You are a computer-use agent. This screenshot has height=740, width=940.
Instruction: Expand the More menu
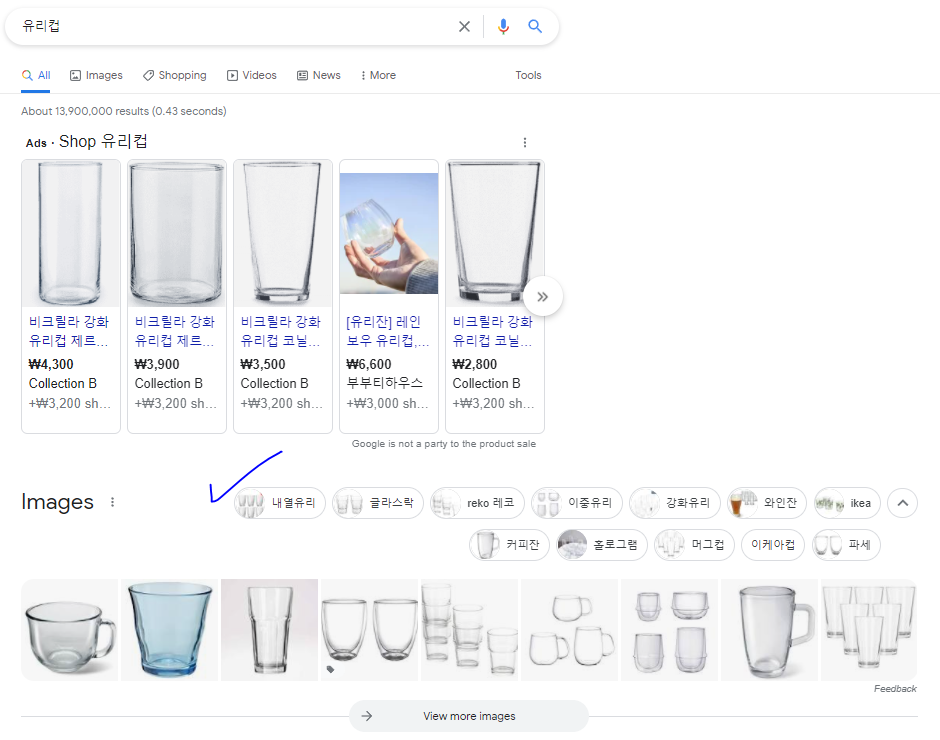[378, 75]
